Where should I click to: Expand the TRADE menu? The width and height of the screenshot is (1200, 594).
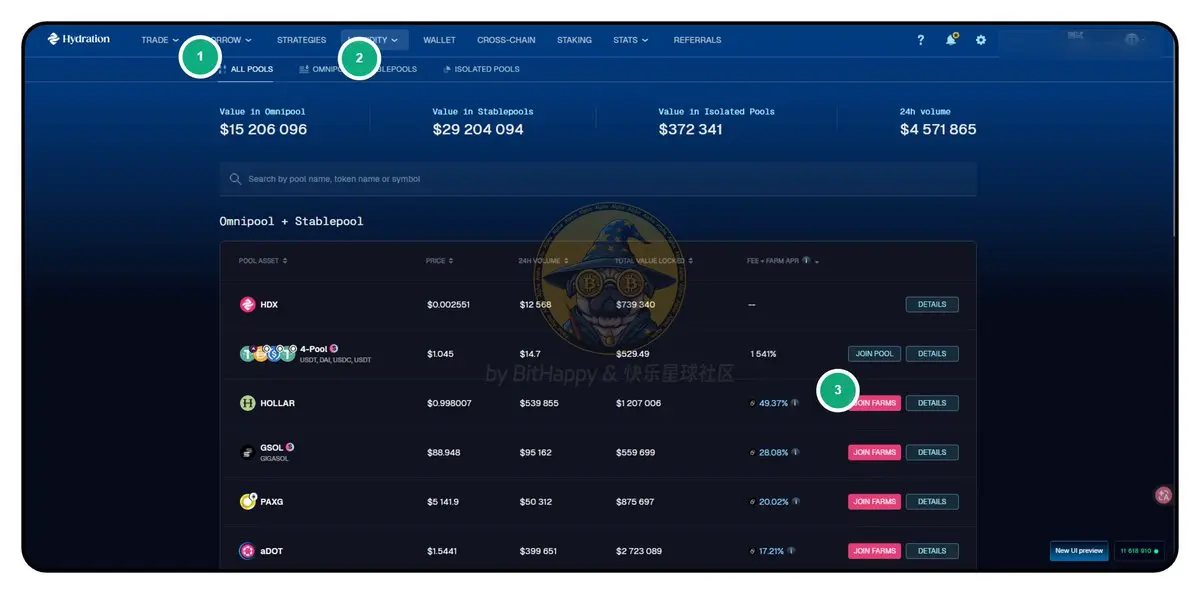pos(160,40)
